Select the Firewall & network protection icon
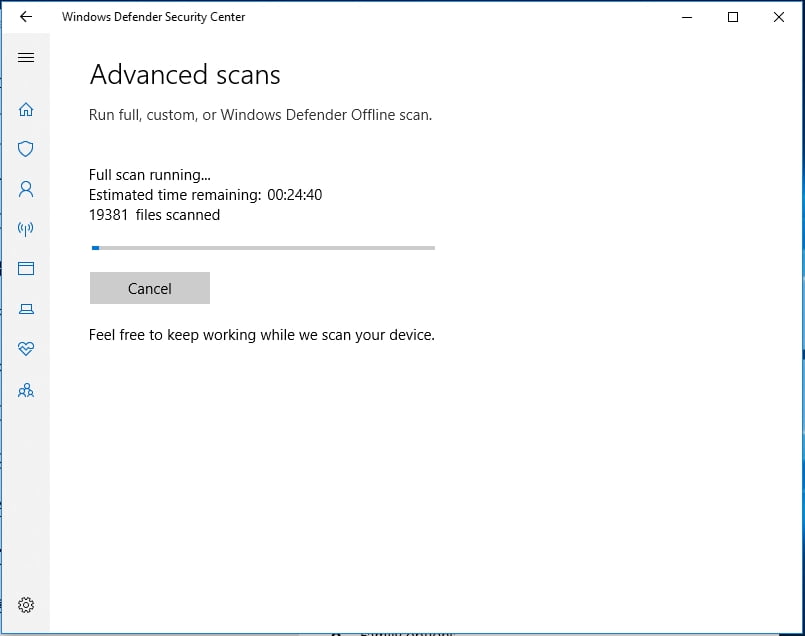805x636 pixels. 26,228
